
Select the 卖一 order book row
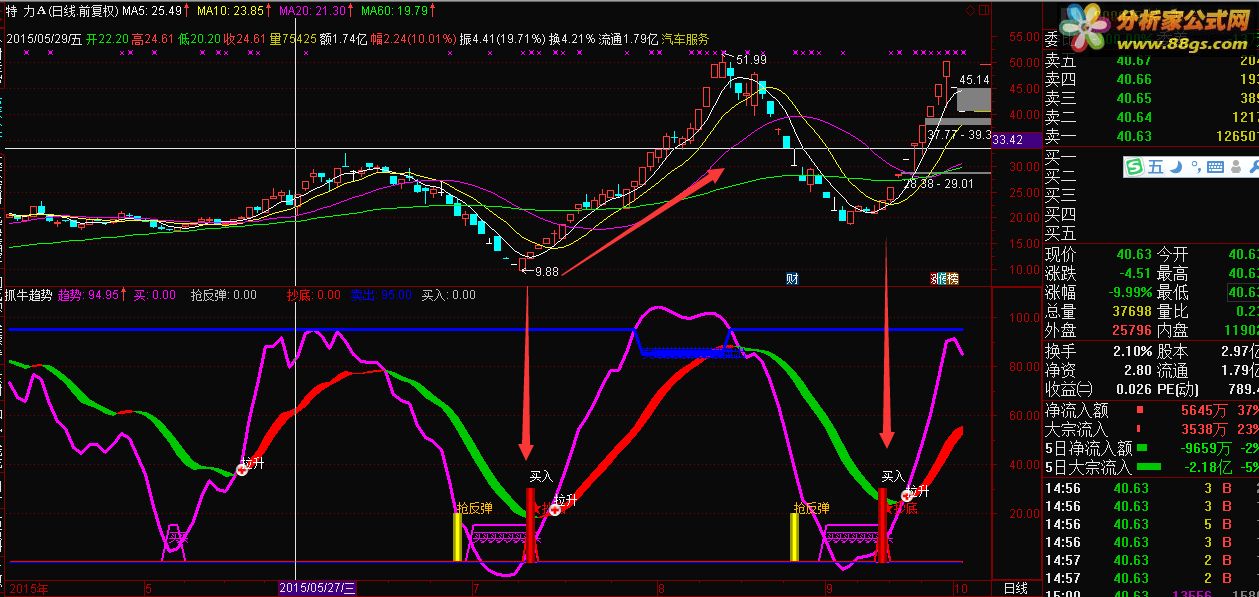(x=1151, y=136)
